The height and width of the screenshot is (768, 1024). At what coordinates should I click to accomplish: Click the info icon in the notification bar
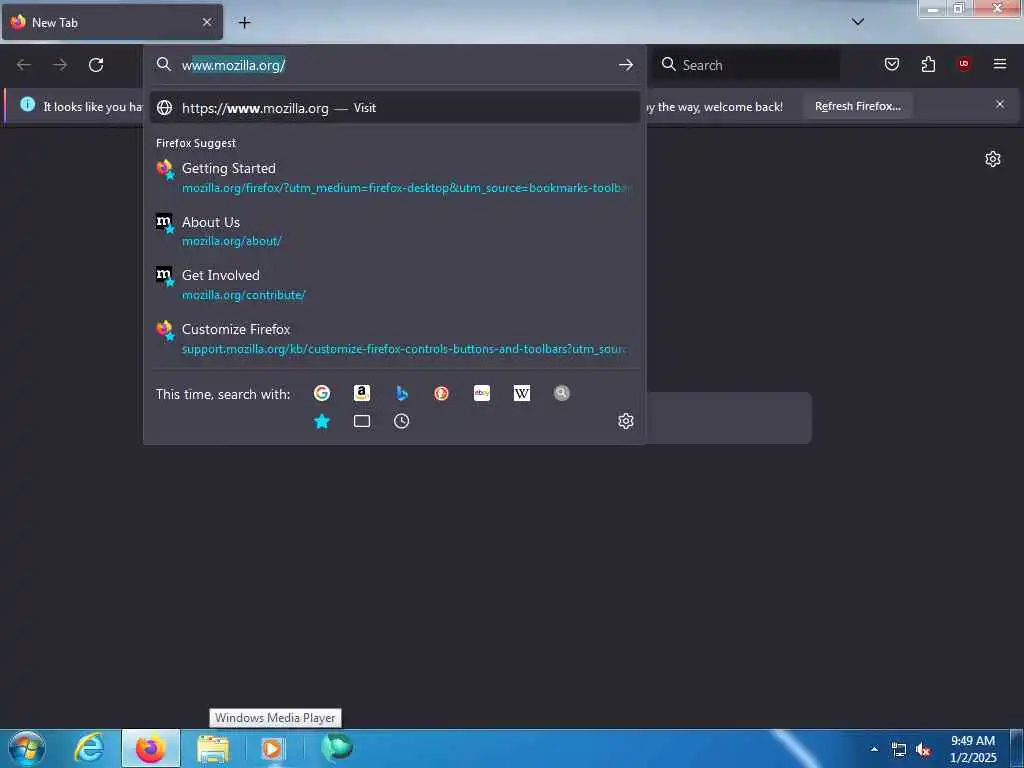pyautogui.click(x=27, y=104)
